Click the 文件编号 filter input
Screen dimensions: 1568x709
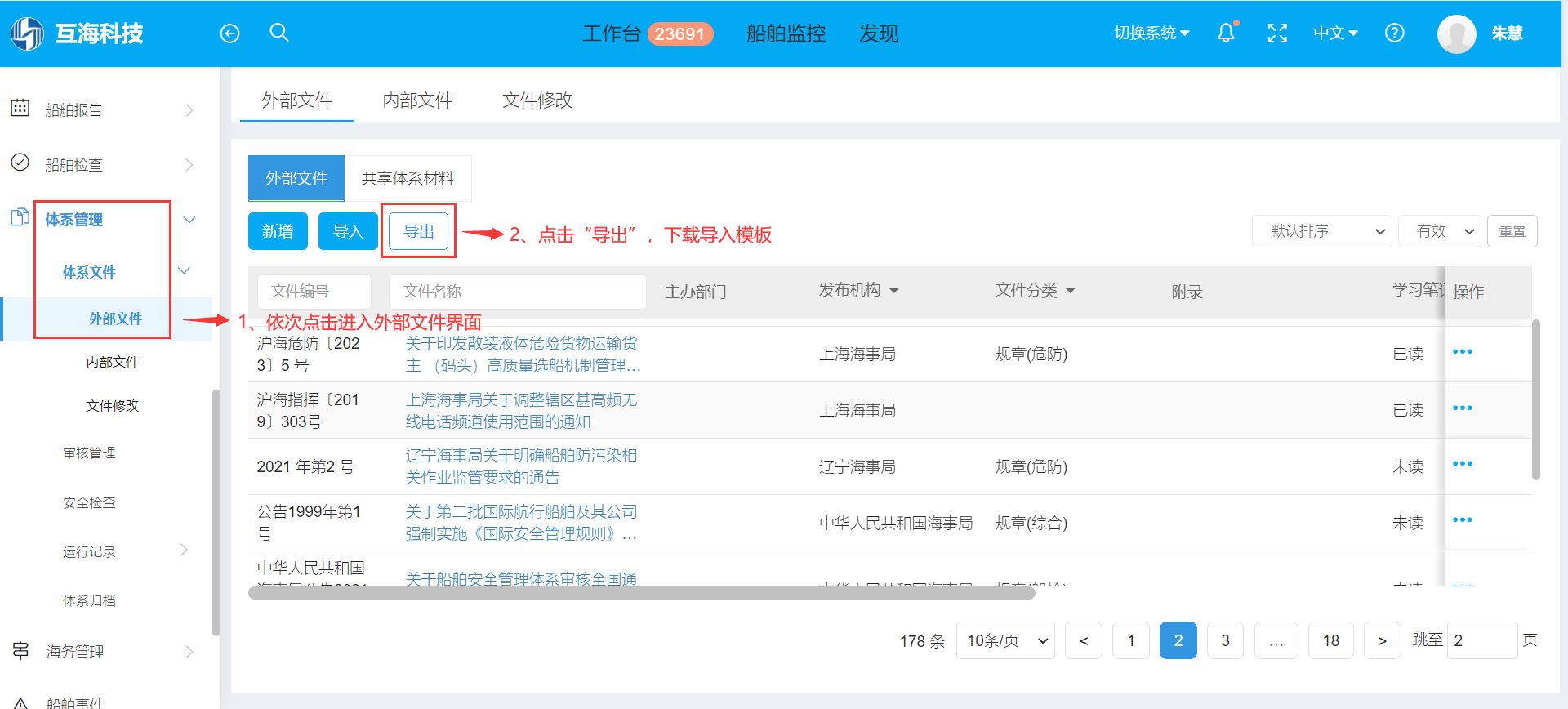314,292
